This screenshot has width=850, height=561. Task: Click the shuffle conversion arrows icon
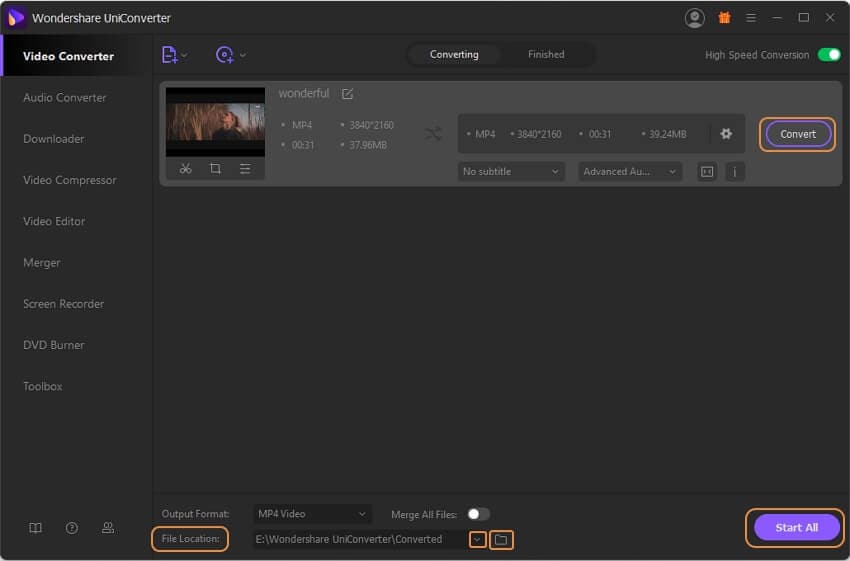[x=433, y=133]
